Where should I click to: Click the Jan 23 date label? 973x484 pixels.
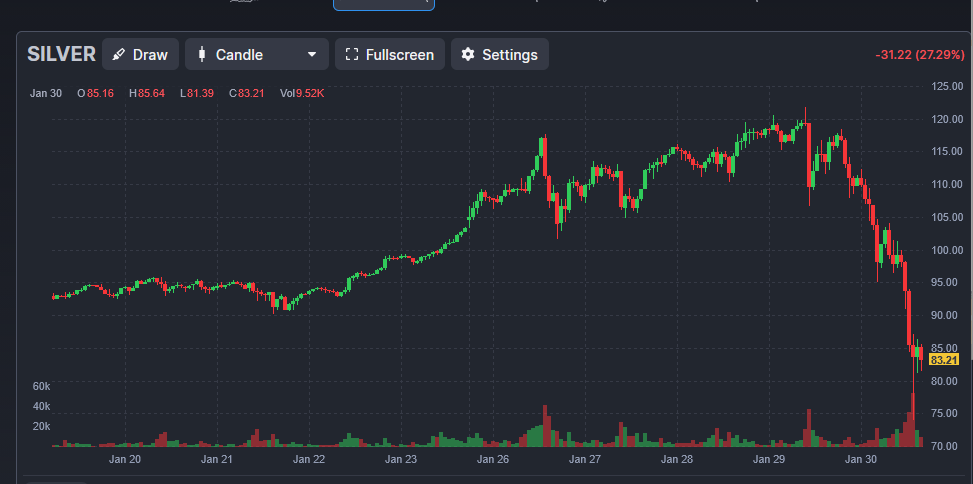tap(401, 460)
